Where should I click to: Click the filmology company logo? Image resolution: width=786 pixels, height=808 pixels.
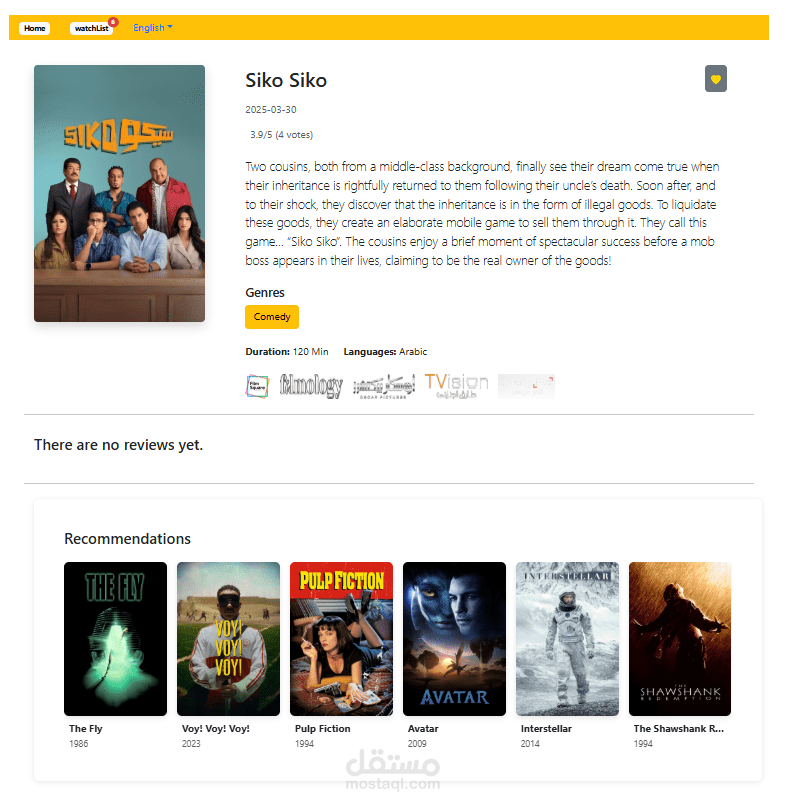click(311, 386)
